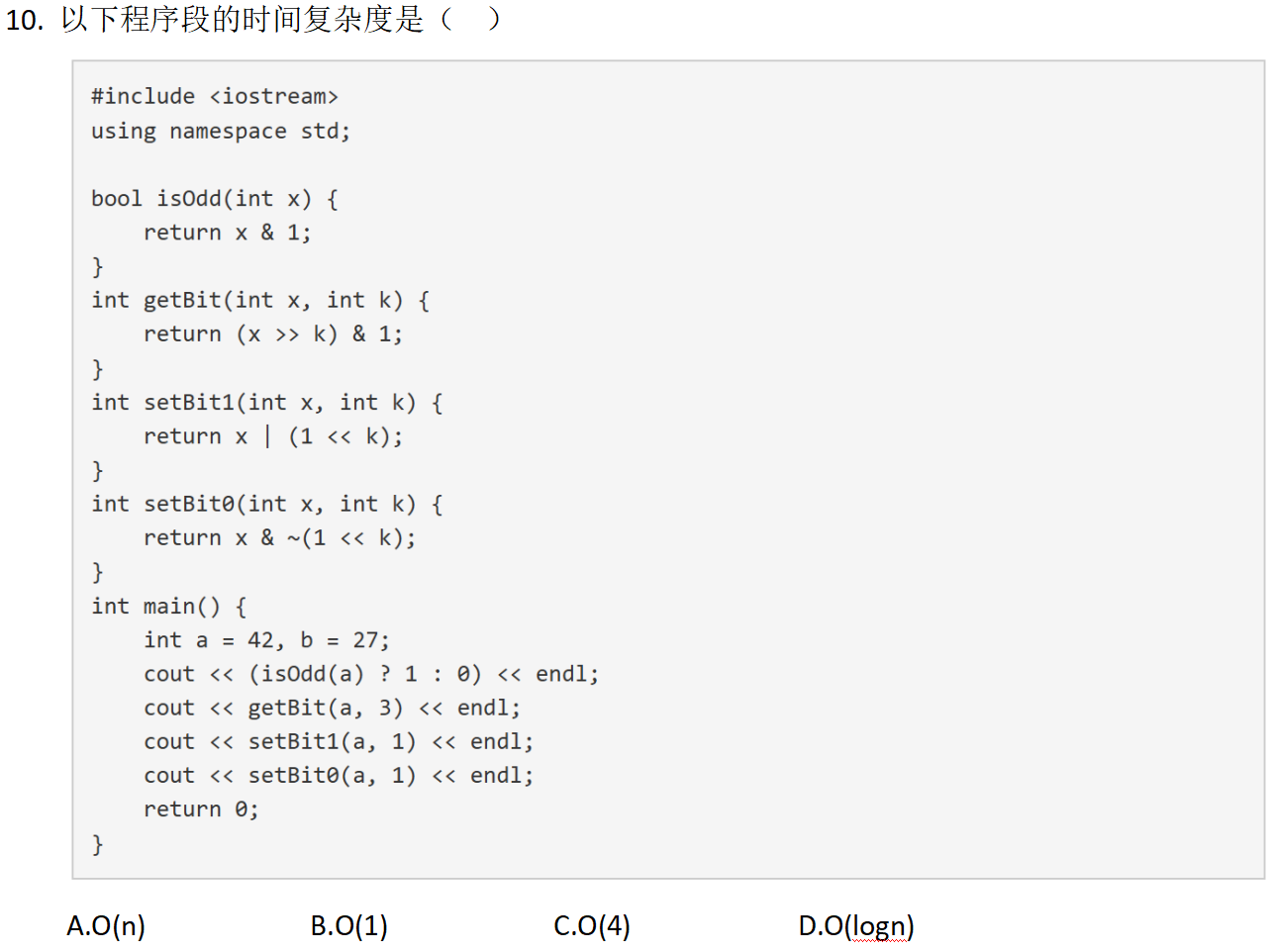Click the cout getBit(a, 3) line

[332, 708]
